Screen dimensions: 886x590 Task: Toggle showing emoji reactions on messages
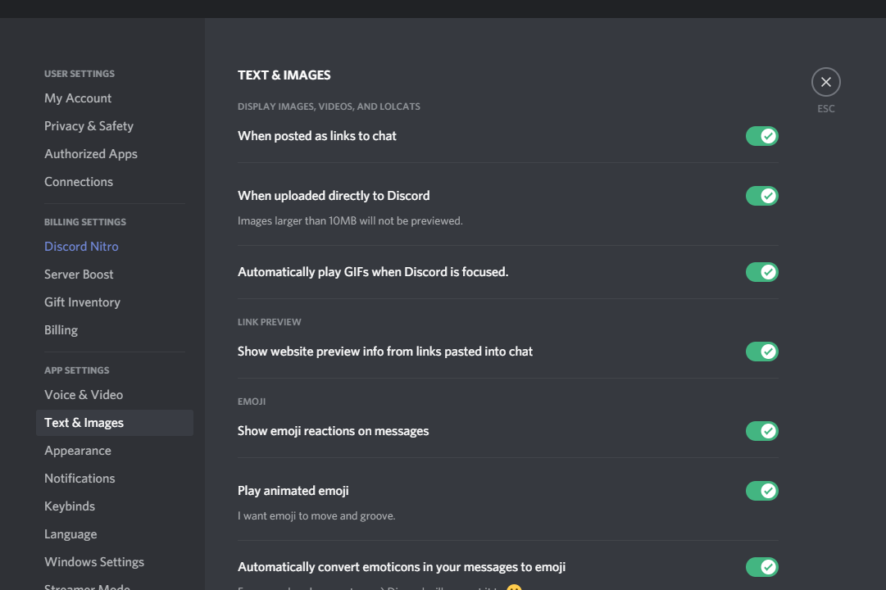(x=762, y=431)
